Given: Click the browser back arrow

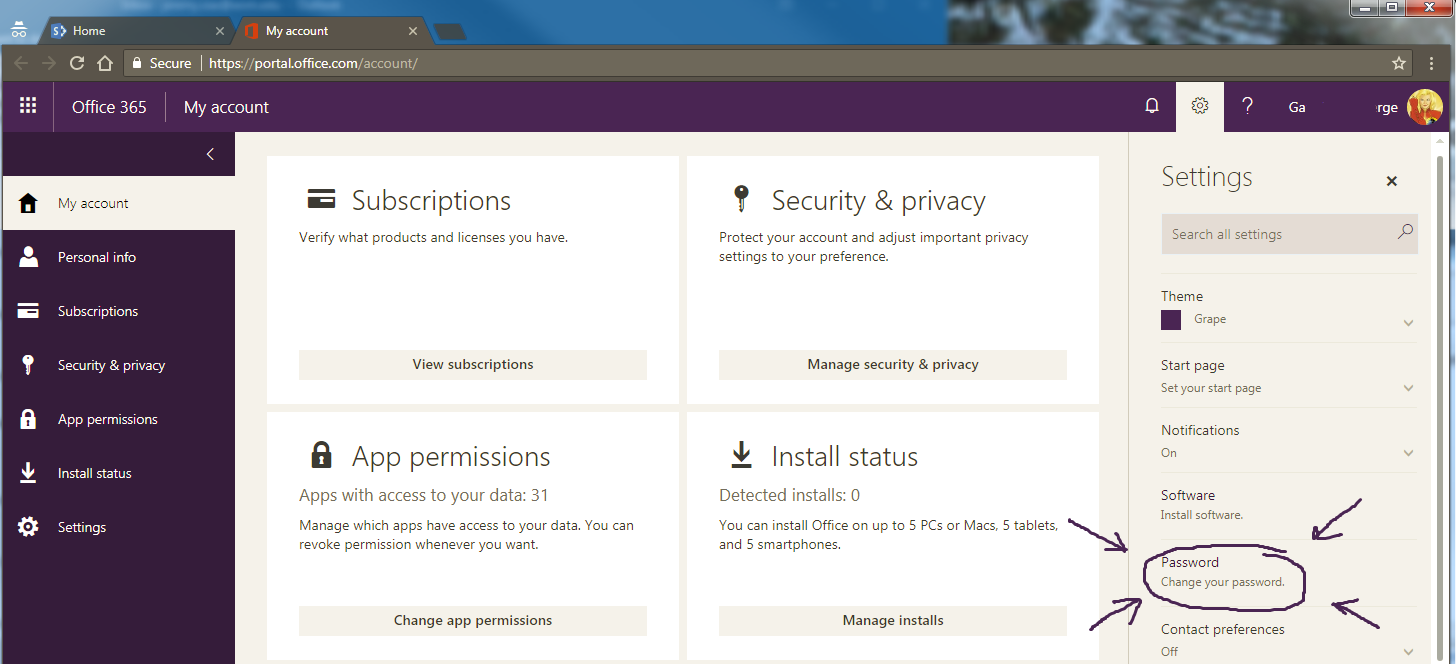Looking at the screenshot, I should click(21, 63).
